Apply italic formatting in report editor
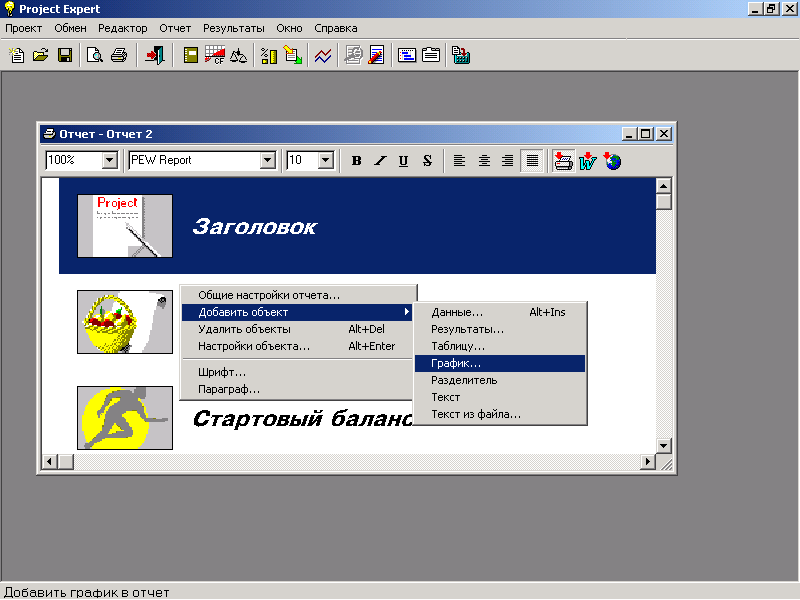 click(x=380, y=161)
